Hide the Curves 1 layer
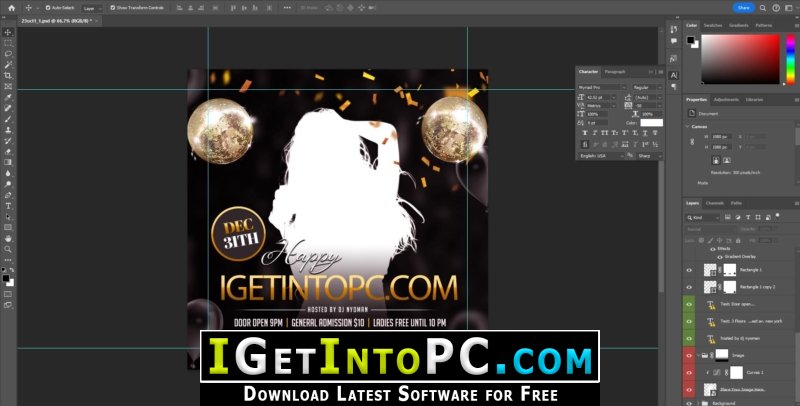This screenshot has height=406, width=800. point(689,372)
